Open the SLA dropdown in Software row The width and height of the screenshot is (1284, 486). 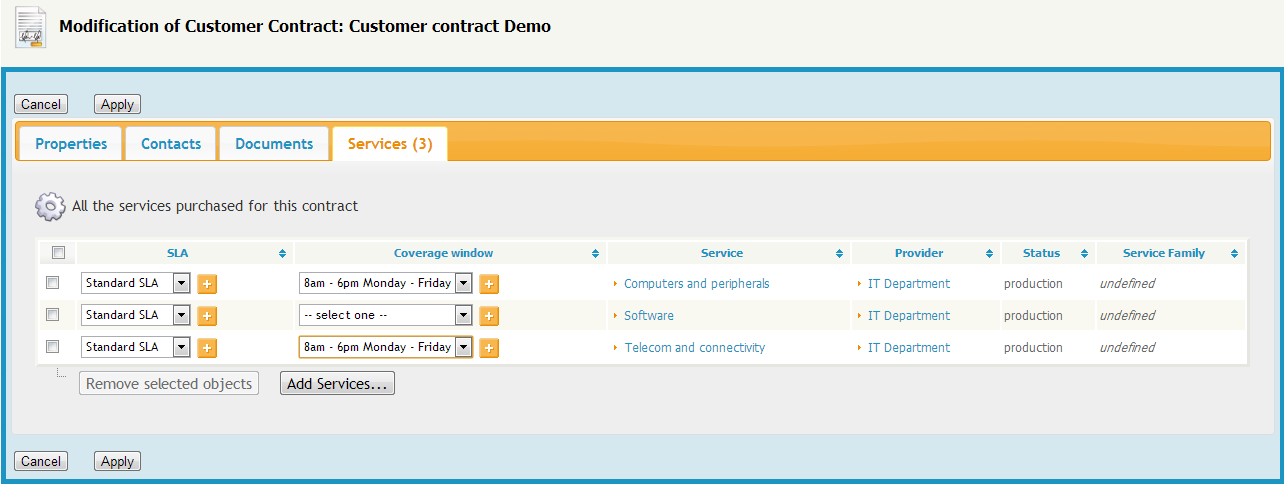181,316
